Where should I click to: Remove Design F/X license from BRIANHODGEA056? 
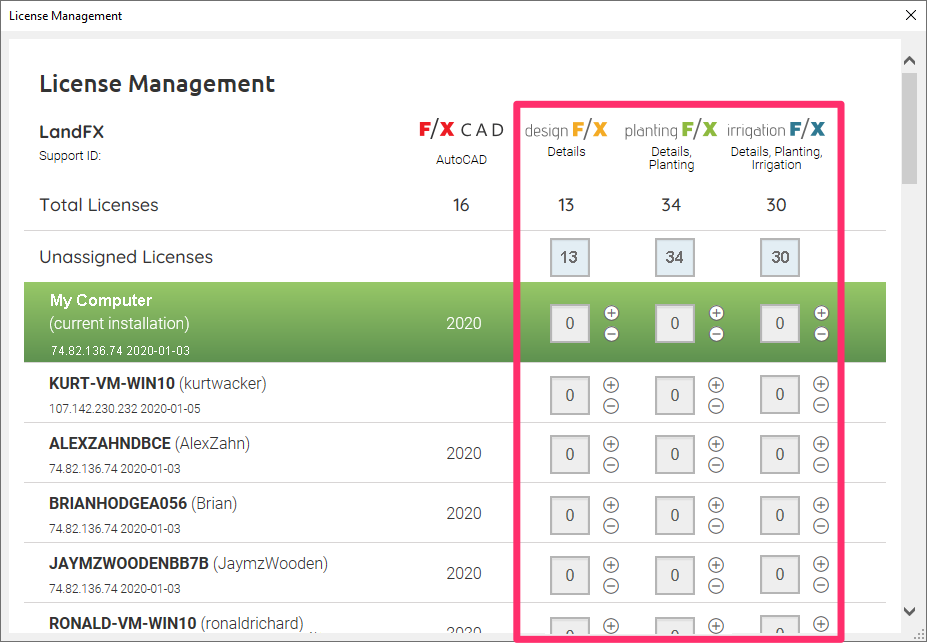coord(611,526)
